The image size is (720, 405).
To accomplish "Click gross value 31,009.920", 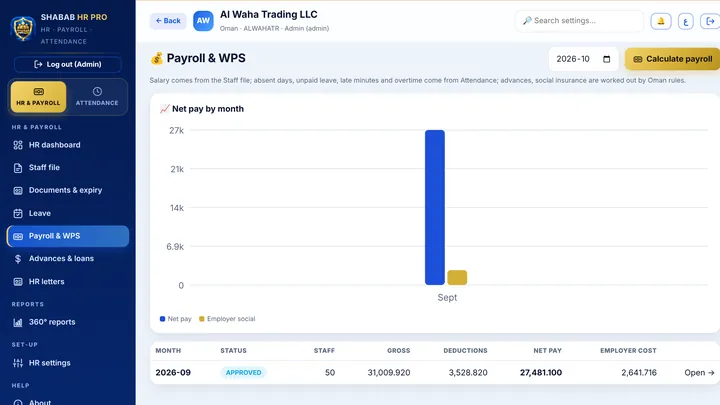I will click(x=389, y=372).
